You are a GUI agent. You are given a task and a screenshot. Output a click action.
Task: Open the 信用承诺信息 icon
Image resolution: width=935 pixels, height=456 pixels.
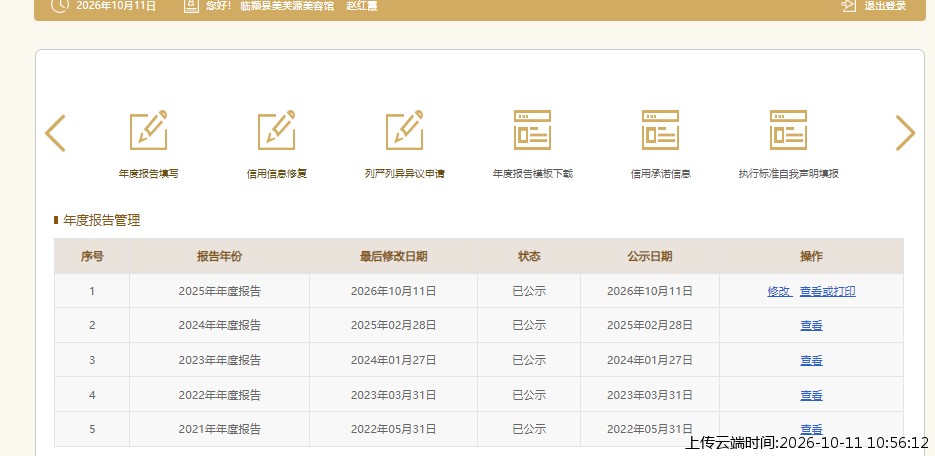click(660, 130)
